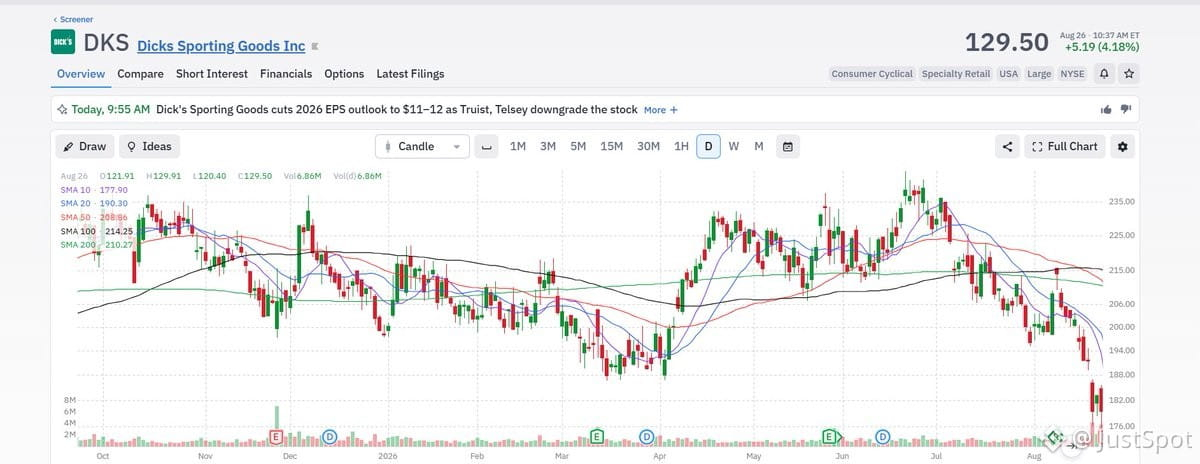
Task: Click the green E earnings marker in March
Action: 597,436
